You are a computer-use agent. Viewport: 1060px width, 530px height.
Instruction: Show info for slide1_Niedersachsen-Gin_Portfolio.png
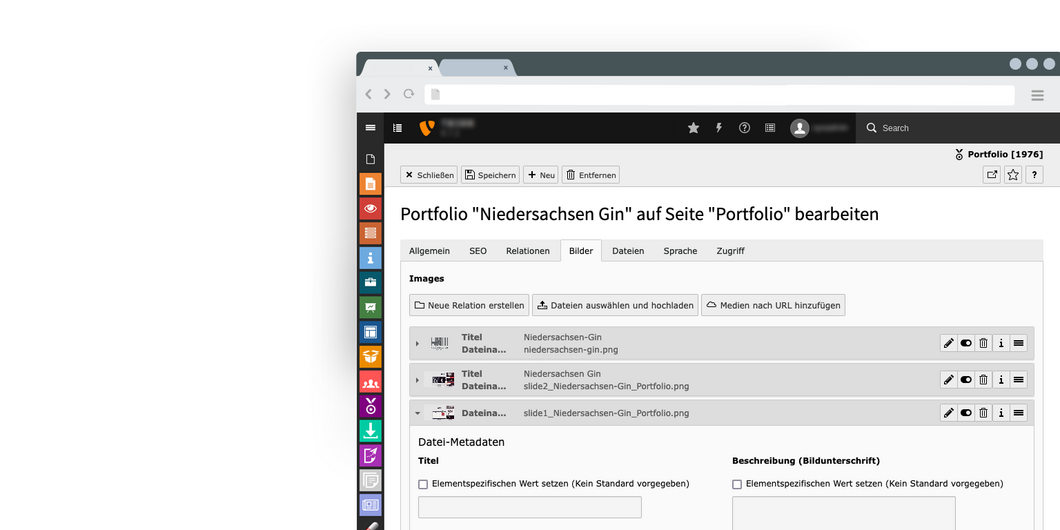click(1001, 413)
